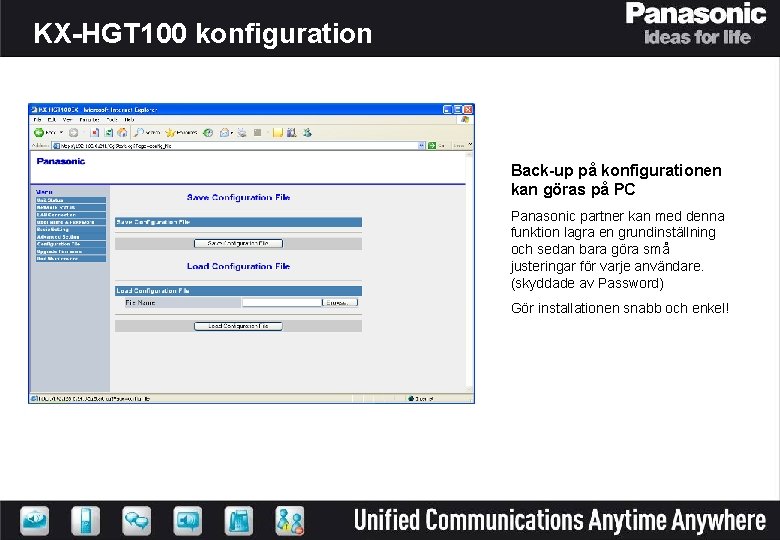
Task: Click the Panasonic logo in web page
Action: 61,161
